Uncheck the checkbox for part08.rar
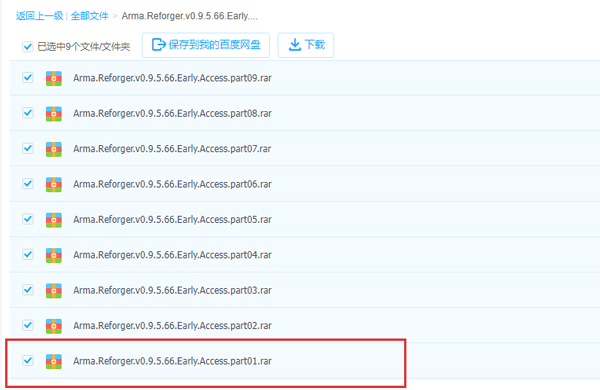 point(28,113)
